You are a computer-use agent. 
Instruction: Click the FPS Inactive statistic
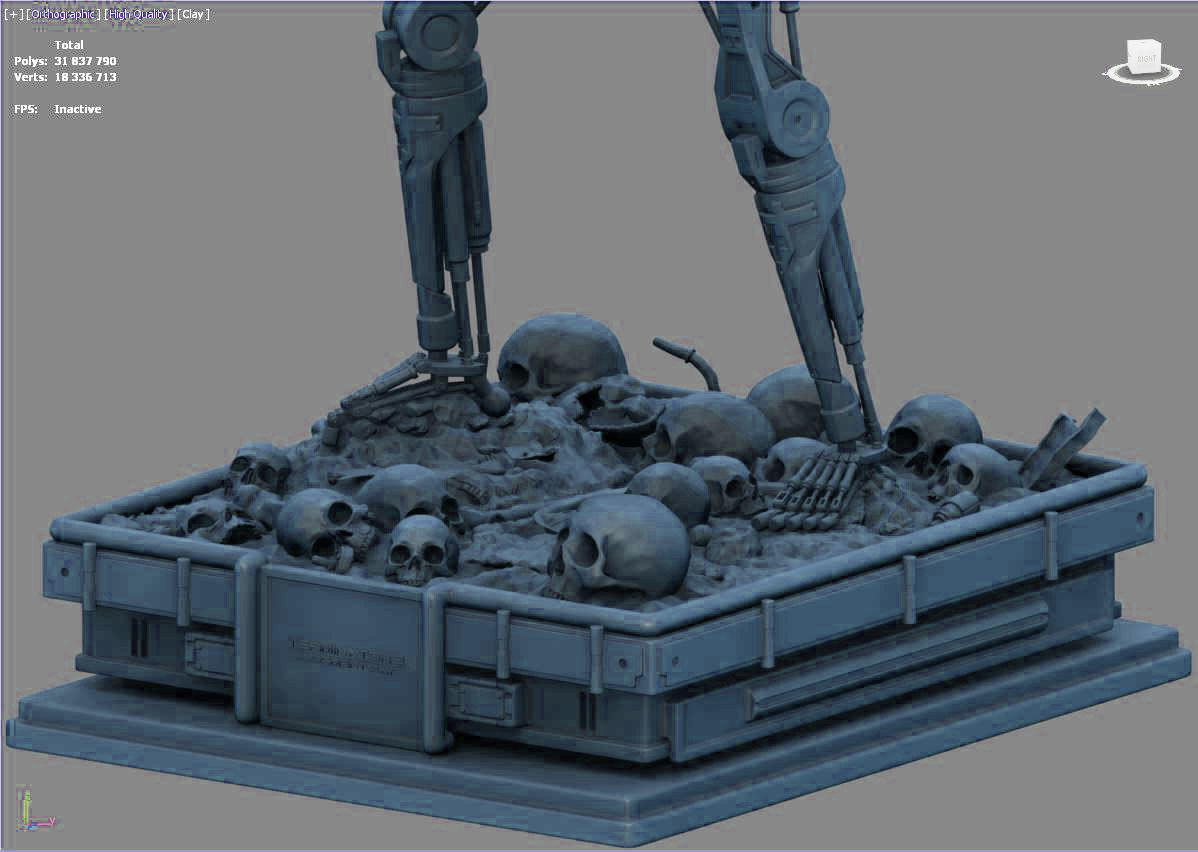(x=57, y=109)
